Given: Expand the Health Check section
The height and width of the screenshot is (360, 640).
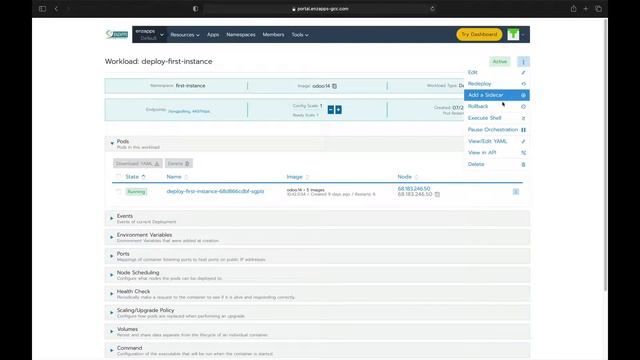Looking at the screenshot, I should coord(111,294).
